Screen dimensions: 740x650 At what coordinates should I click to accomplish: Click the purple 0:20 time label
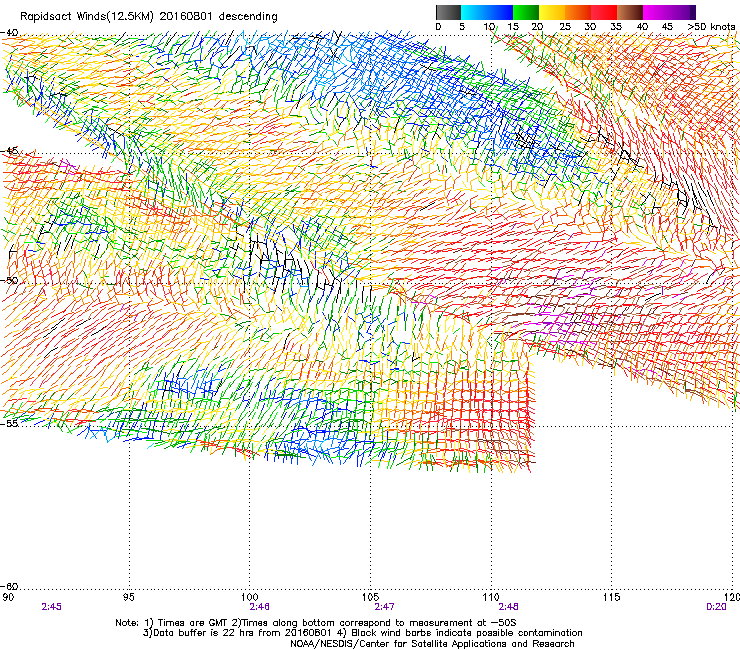tap(716, 607)
